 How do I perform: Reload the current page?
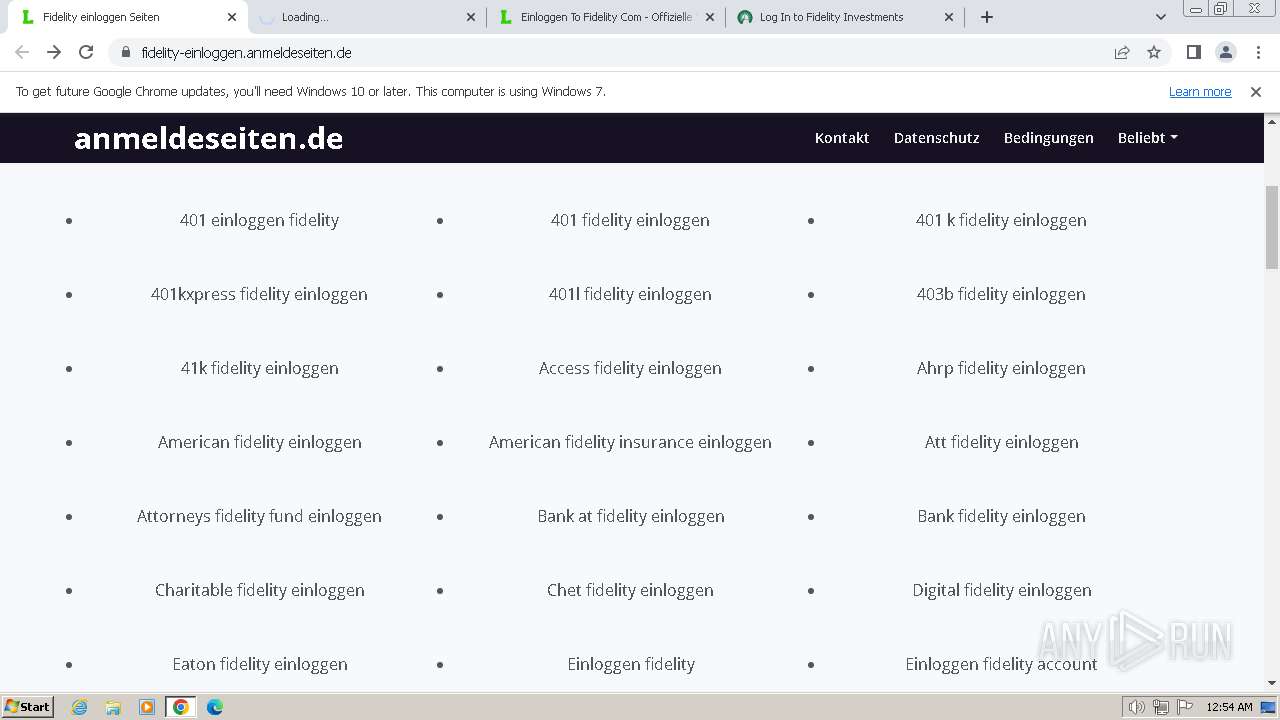[86, 52]
